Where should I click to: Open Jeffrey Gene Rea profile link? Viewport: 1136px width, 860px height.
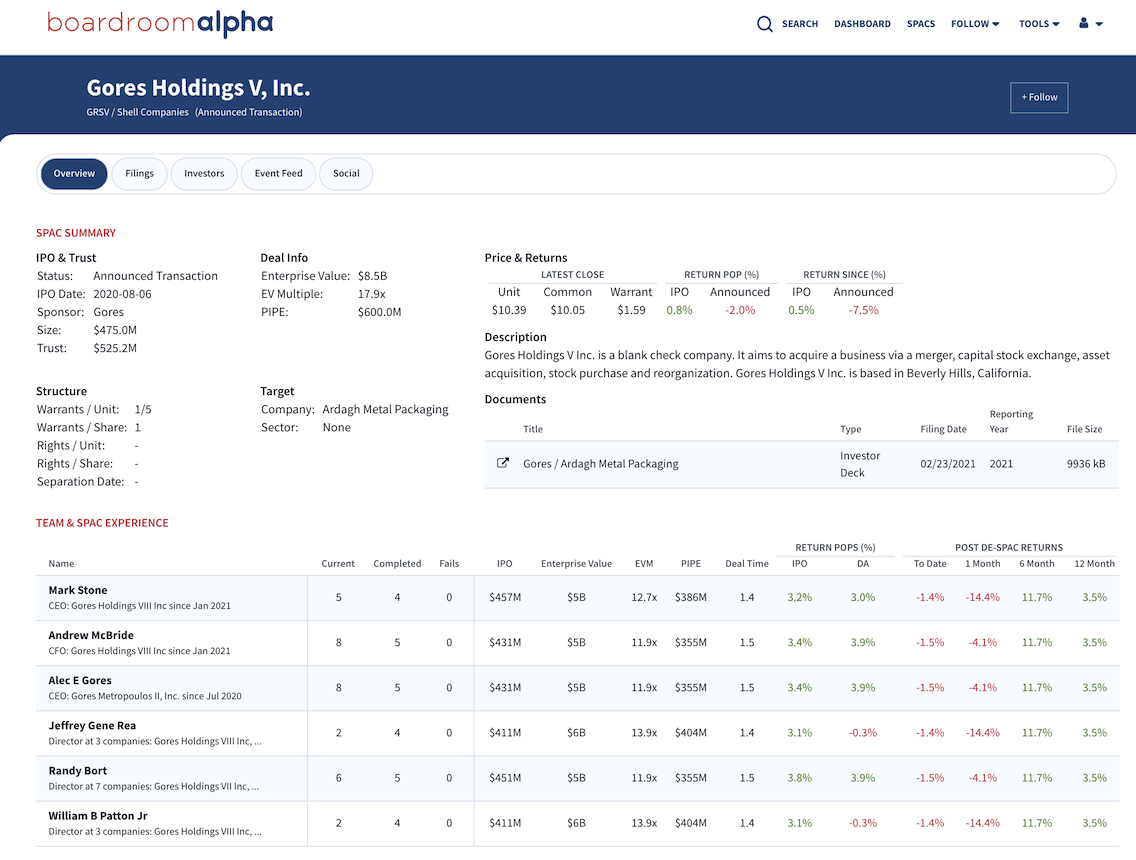(x=92, y=725)
